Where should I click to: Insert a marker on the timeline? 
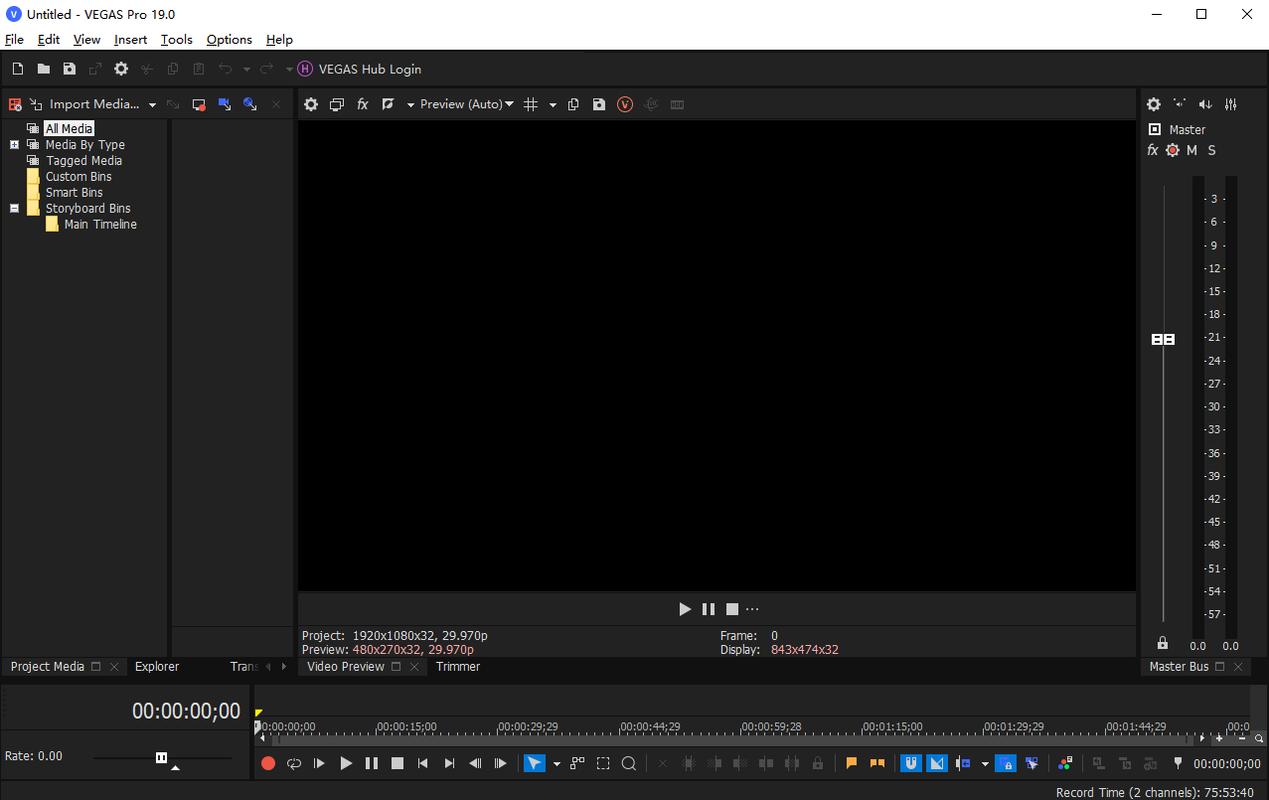pyautogui.click(x=851, y=763)
